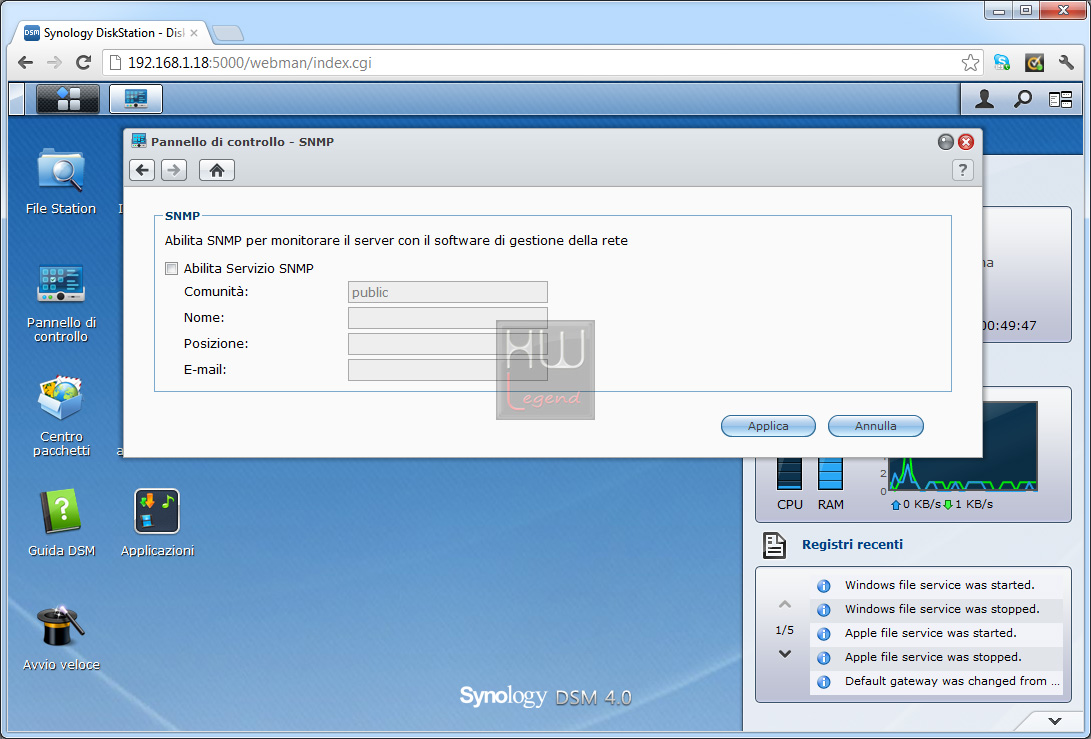Launch Avvio veloce wizard icon
This screenshot has width=1091, height=739.
[61, 638]
